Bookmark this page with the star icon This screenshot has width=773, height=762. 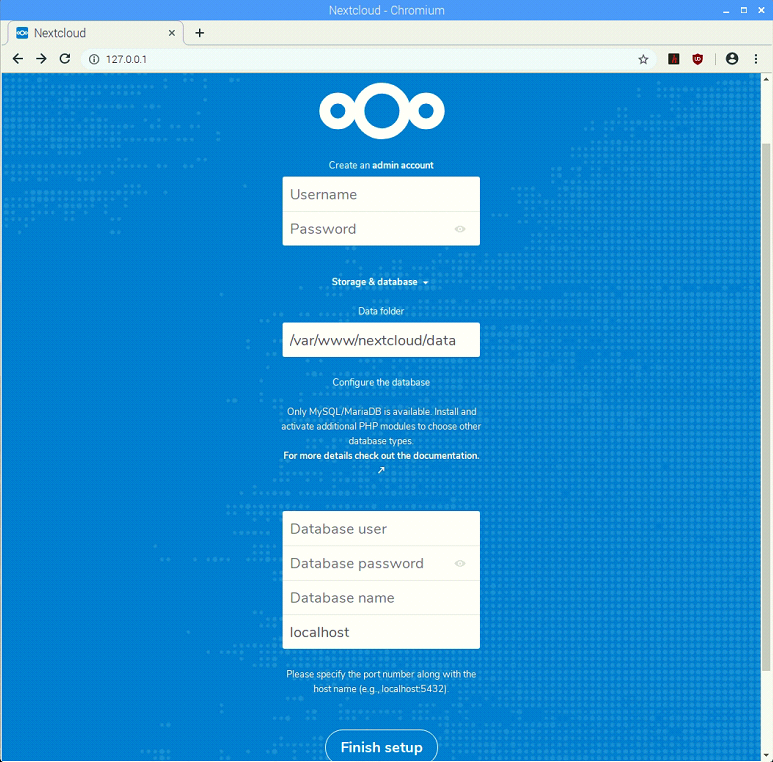click(643, 60)
